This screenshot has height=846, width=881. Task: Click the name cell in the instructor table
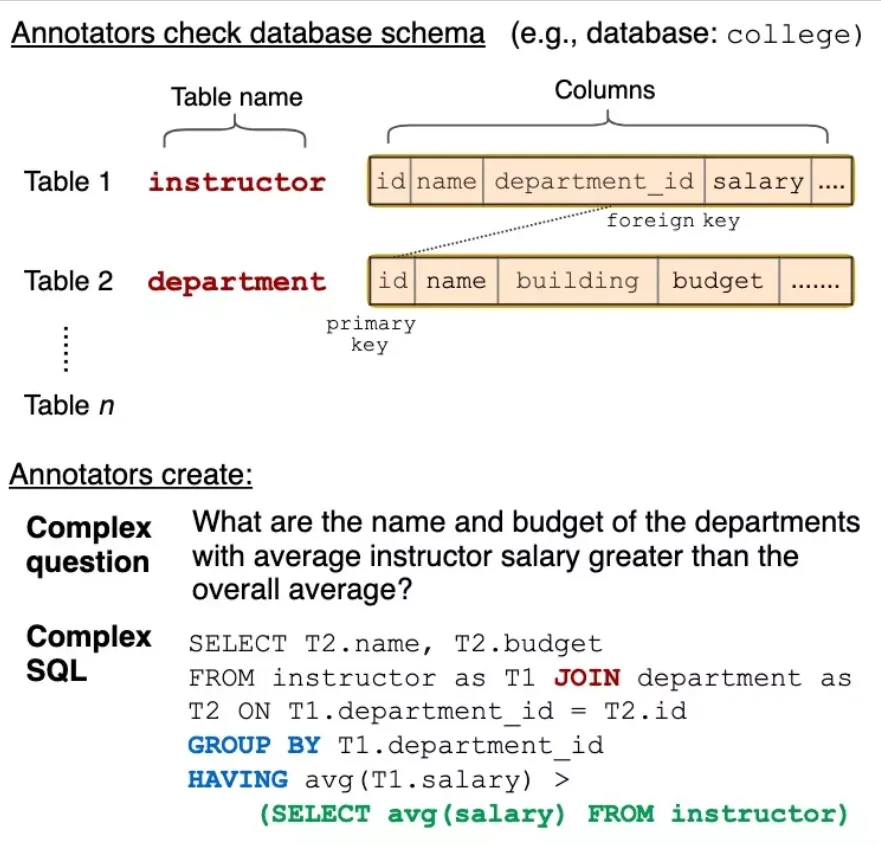[x=446, y=182]
